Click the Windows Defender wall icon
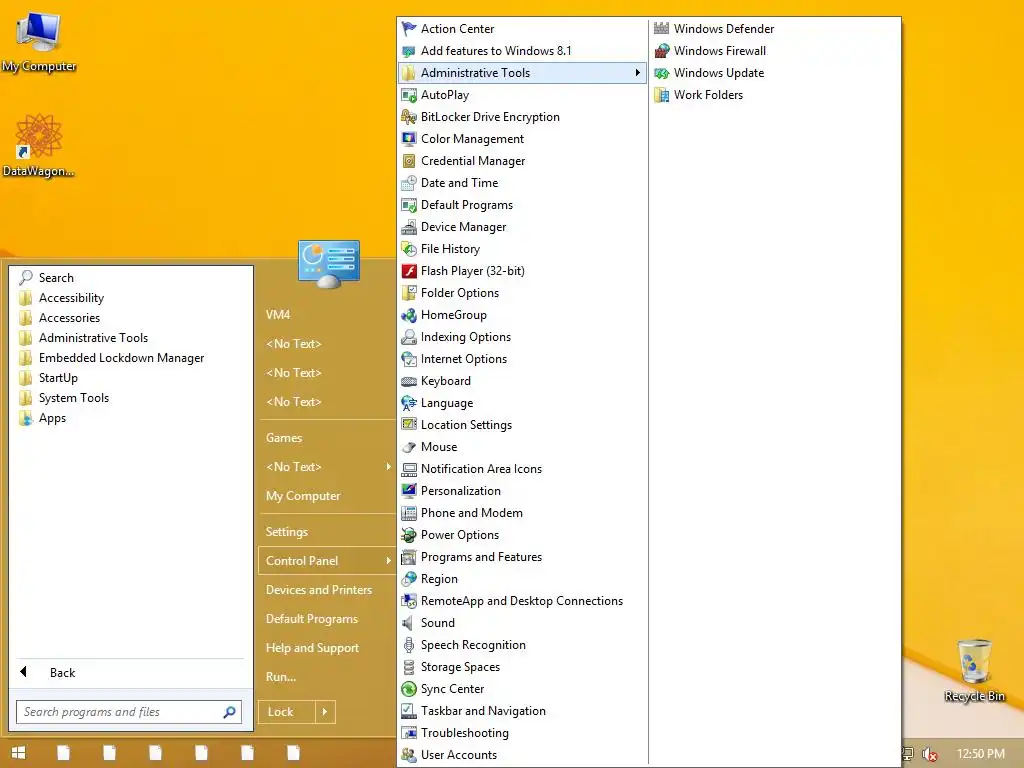Image resolution: width=1024 pixels, height=768 pixels. click(x=662, y=29)
